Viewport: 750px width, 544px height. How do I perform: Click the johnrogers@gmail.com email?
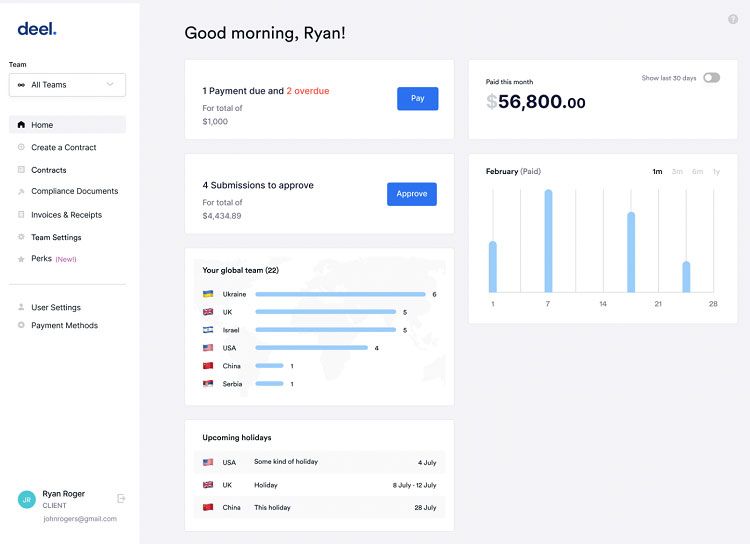pos(80,519)
